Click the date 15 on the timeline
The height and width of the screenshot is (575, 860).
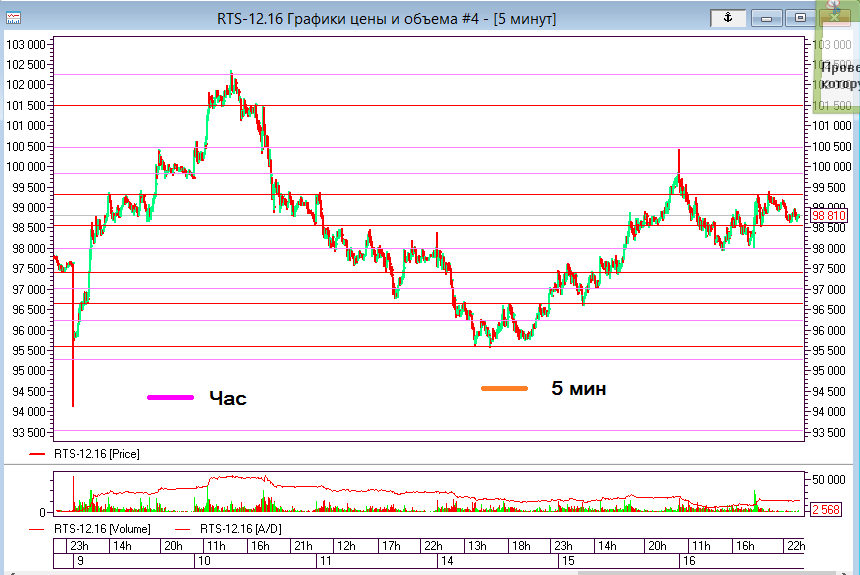568,561
